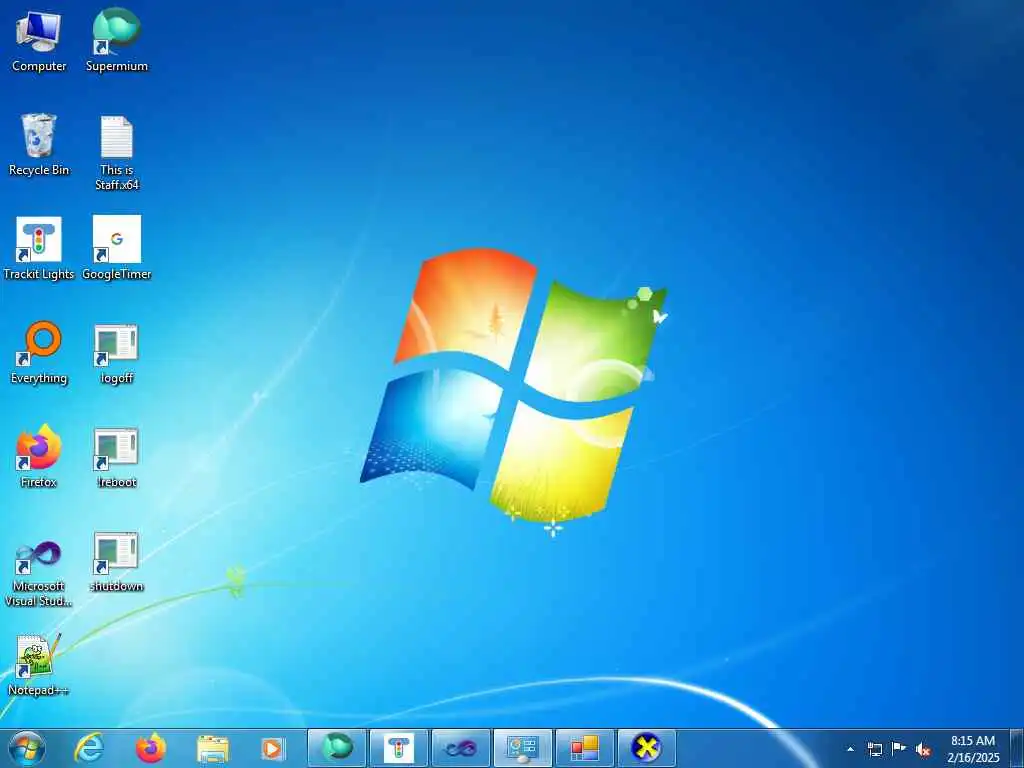Select the Everything search shortcut on desktop
Viewport: 1024px width, 768px height.
click(39, 353)
